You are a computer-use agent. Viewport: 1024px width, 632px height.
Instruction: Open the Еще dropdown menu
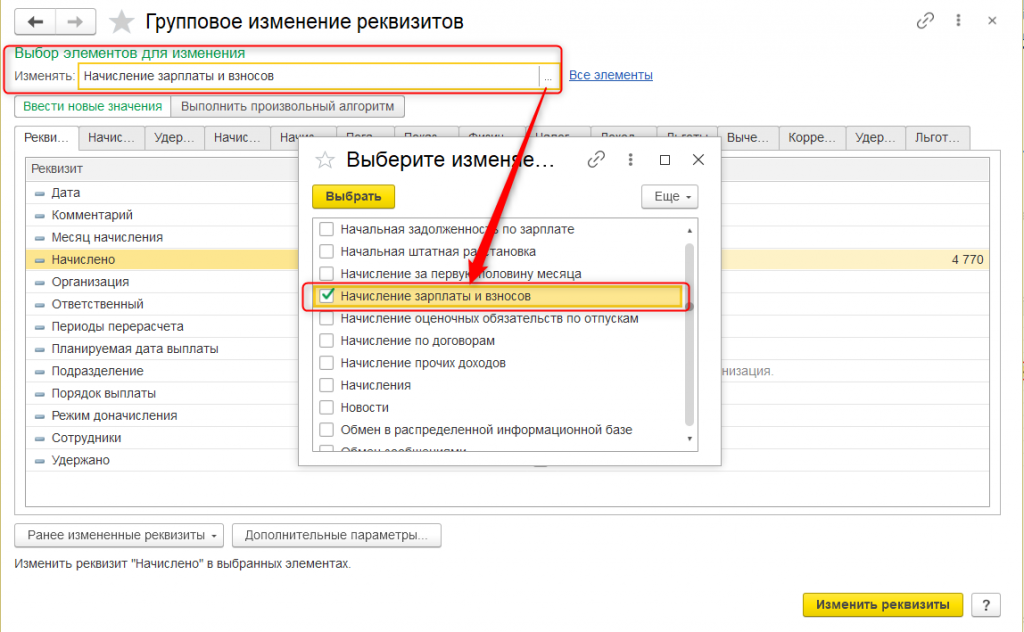click(x=669, y=197)
